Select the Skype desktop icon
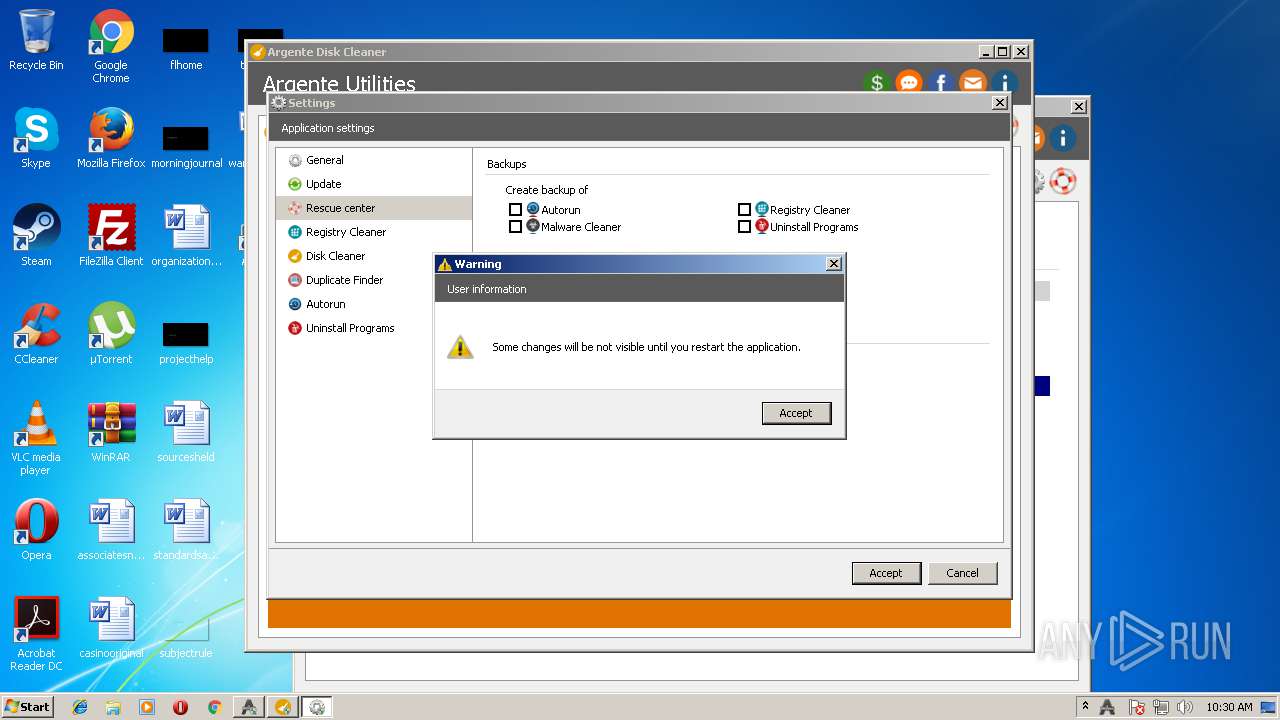The height and width of the screenshot is (720, 1280). tap(36, 138)
